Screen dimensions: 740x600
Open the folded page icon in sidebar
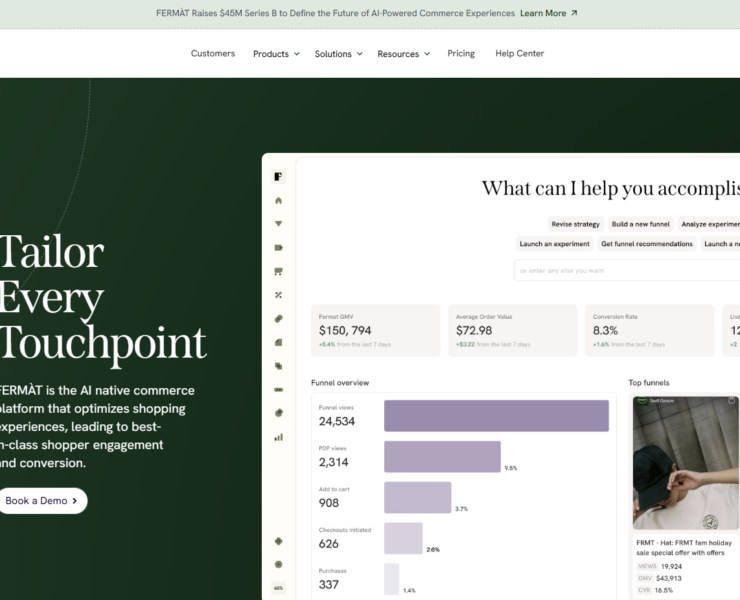pyautogui.click(x=278, y=342)
